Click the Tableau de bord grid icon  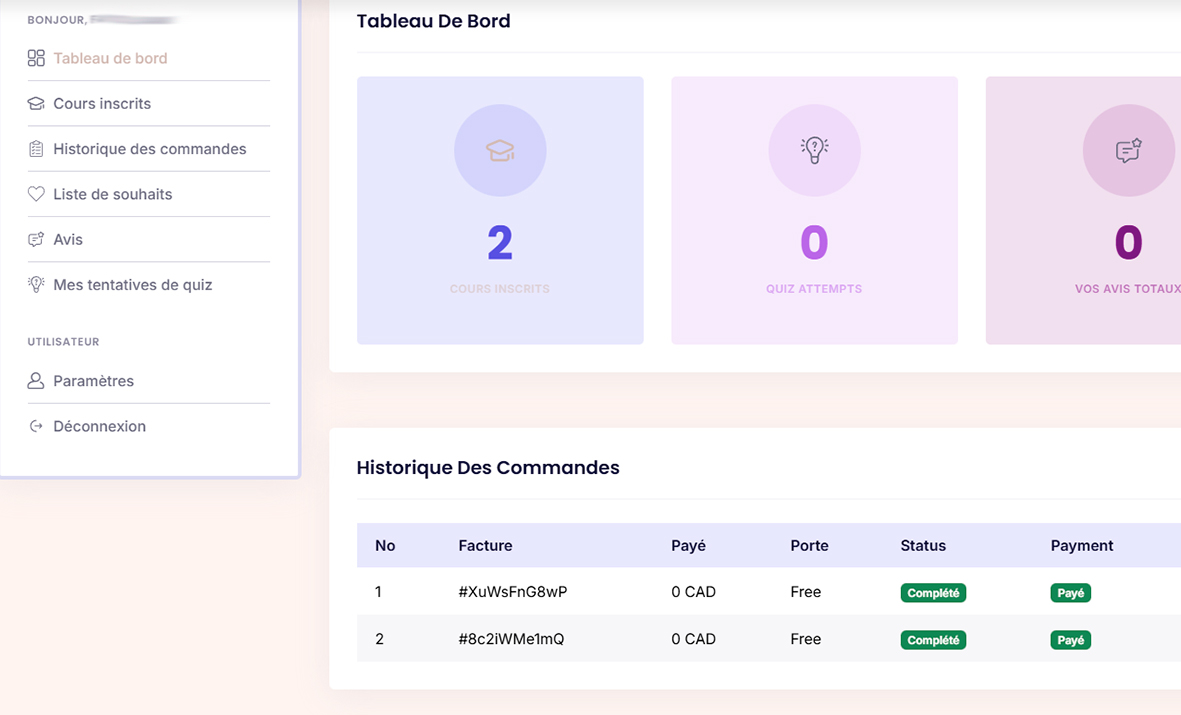(x=36, y=58)
